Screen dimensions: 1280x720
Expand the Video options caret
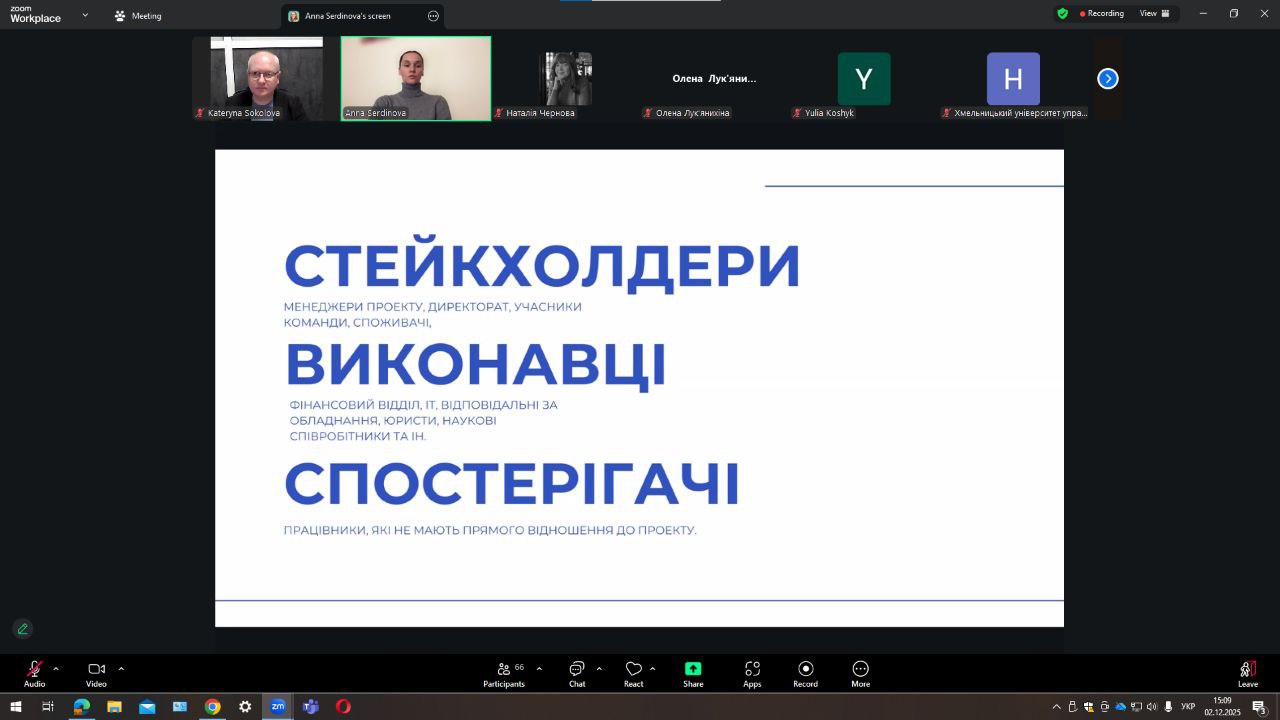[x=121, y=669]
